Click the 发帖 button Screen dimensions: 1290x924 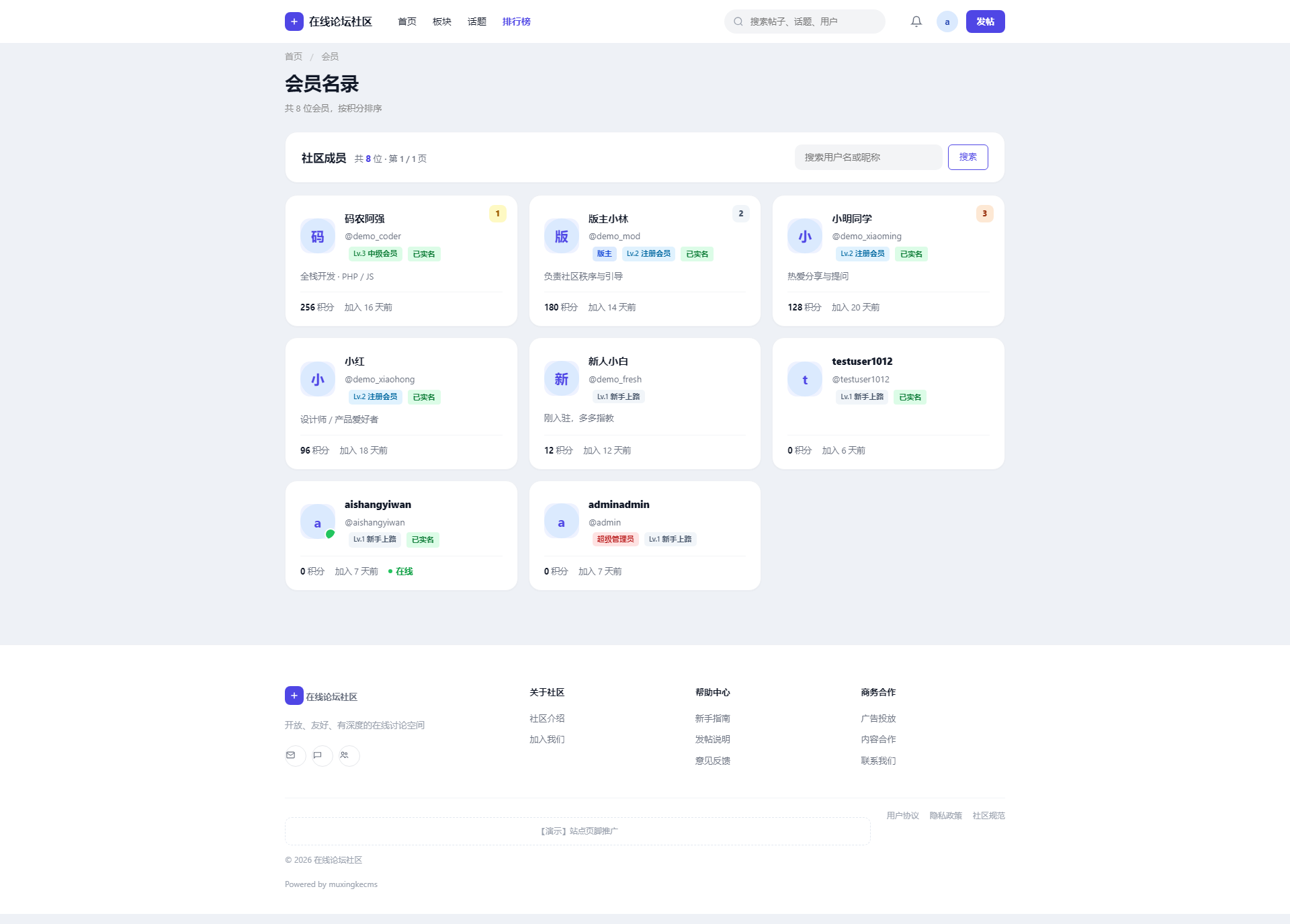click(x=986, y=22)
